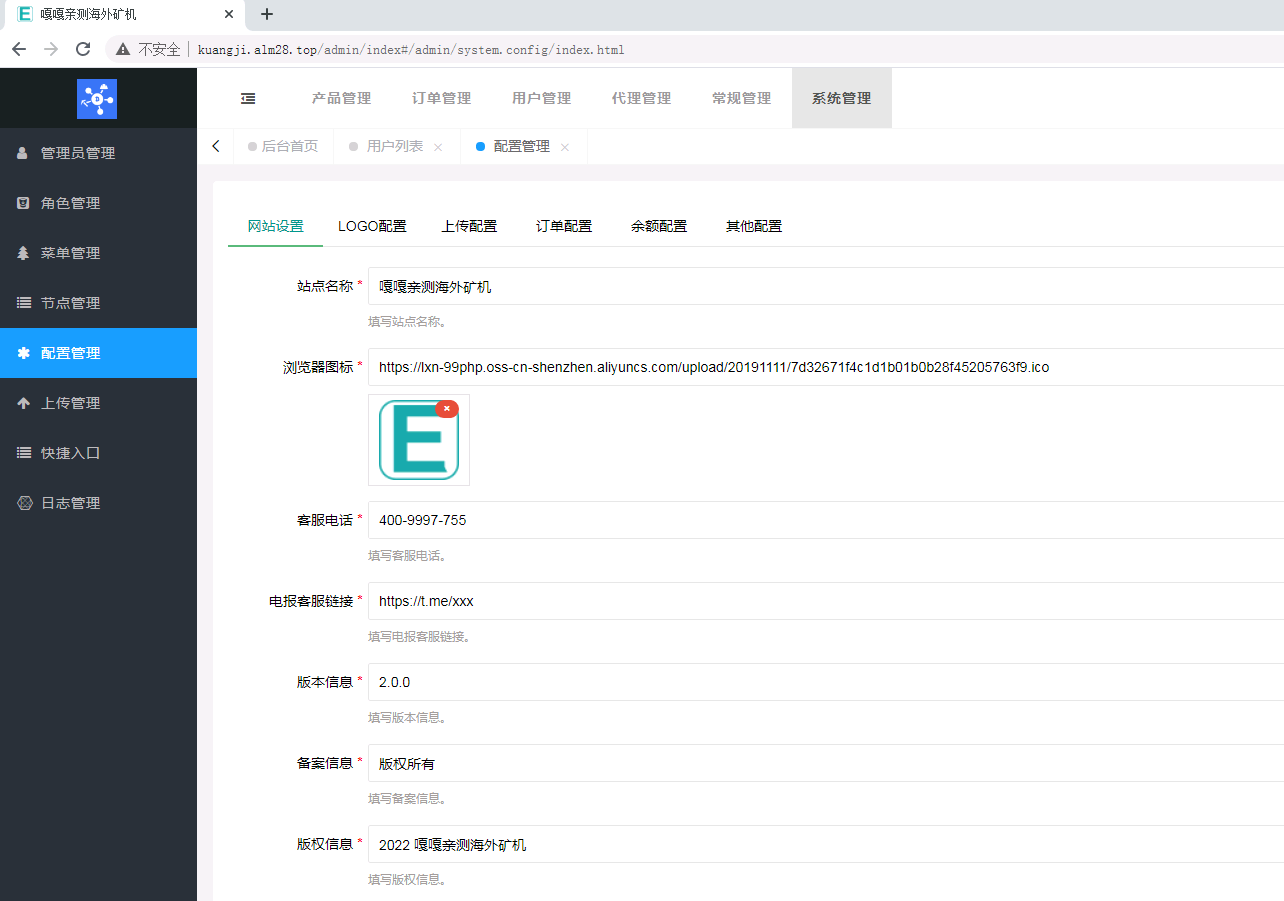This screenshot has width=1284, height=901.
Task: Open a new browser tab with plus icon
Action: coord(267,14)
